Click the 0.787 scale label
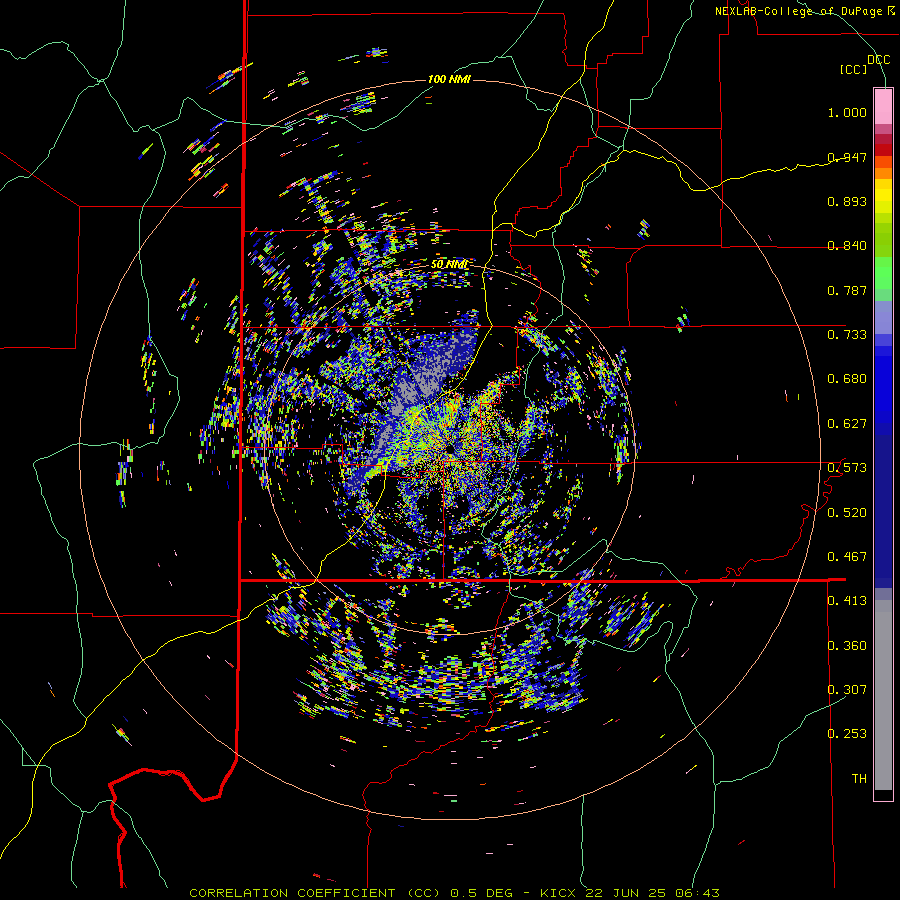The height and width of the screenshot is (900, 900). [x=847, y=290]
